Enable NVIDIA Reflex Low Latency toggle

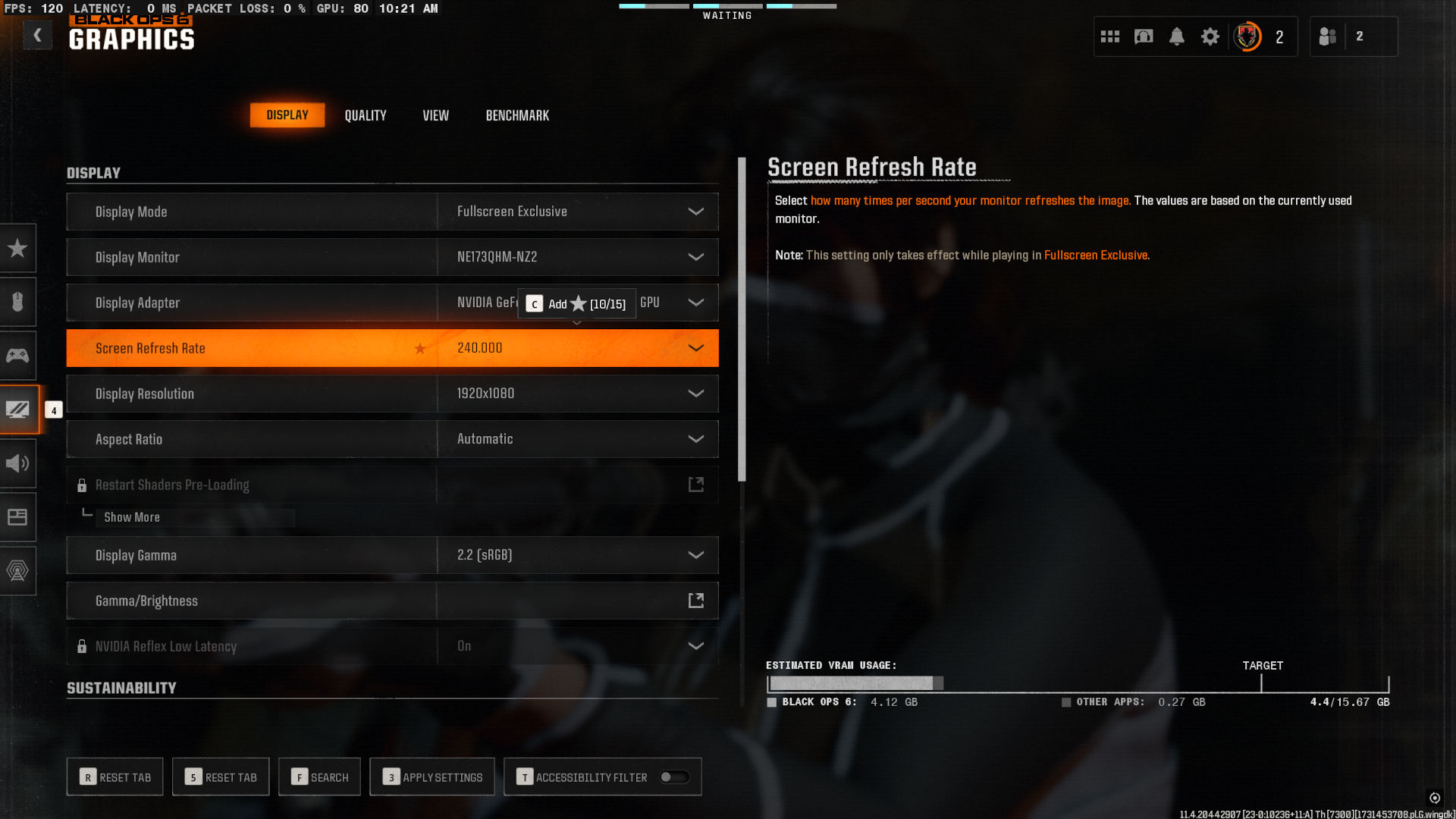click(697, 646)
